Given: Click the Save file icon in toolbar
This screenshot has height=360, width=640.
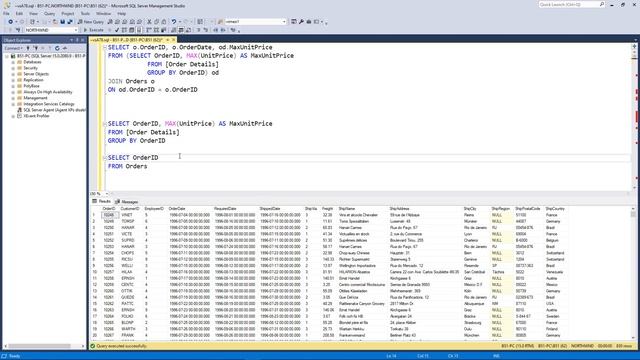Looking at the screenshot, I should [x=62, y=22].
